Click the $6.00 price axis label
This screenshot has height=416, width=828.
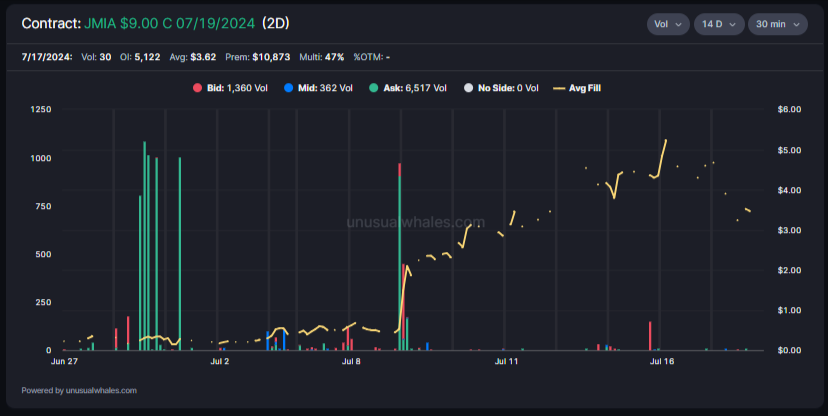point(789,109)
